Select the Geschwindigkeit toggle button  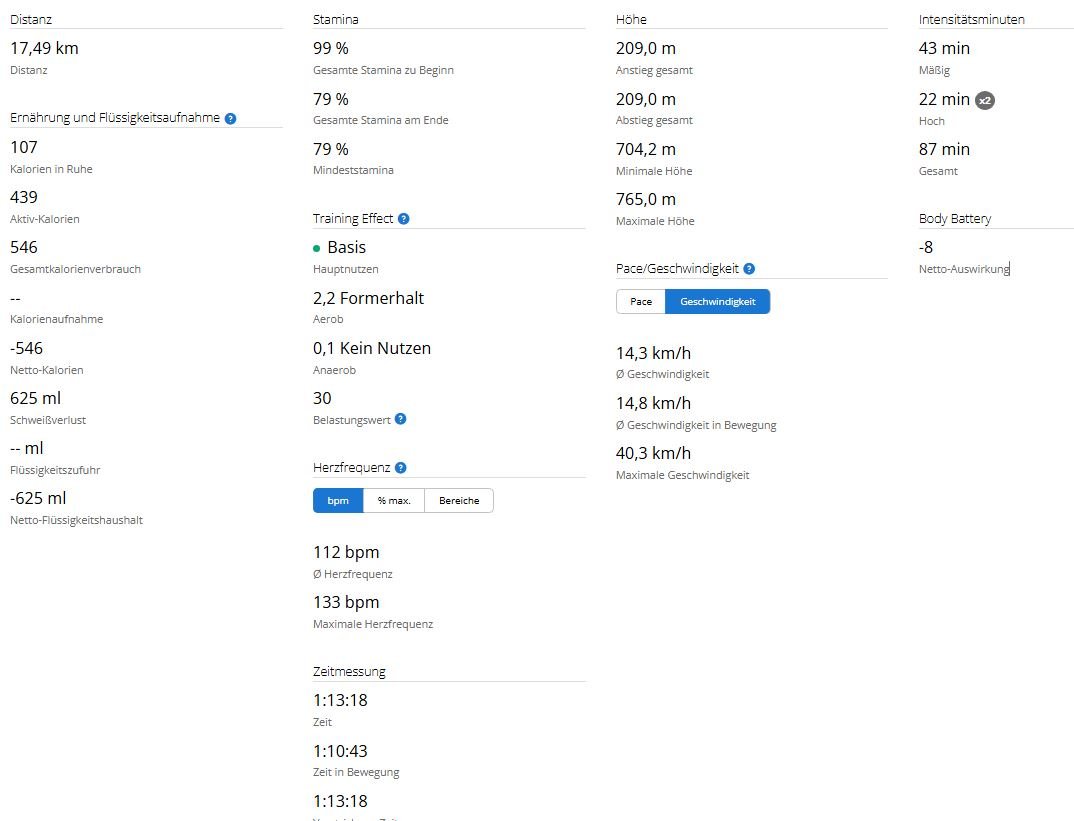tap(717, 302)
